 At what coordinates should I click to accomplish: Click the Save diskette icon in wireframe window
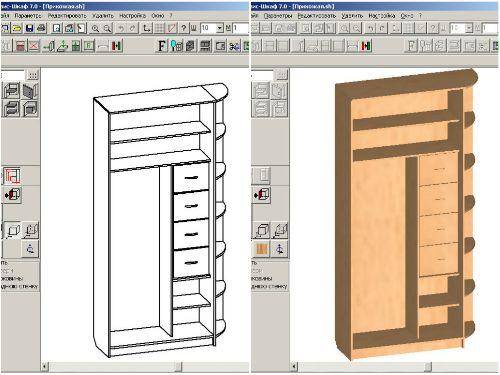tap(30, 28)
